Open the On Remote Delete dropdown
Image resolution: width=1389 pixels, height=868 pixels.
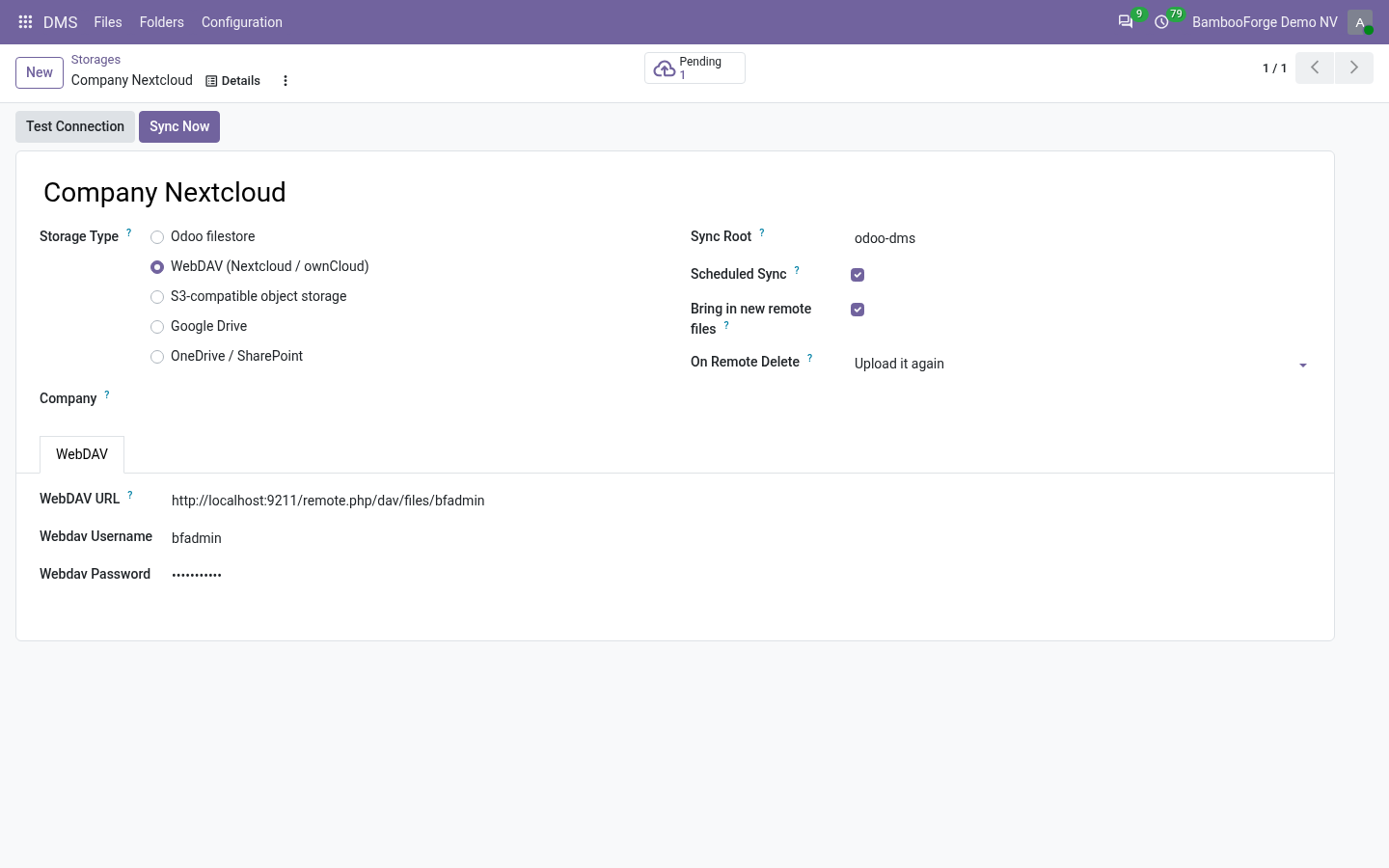(1081, 364)
